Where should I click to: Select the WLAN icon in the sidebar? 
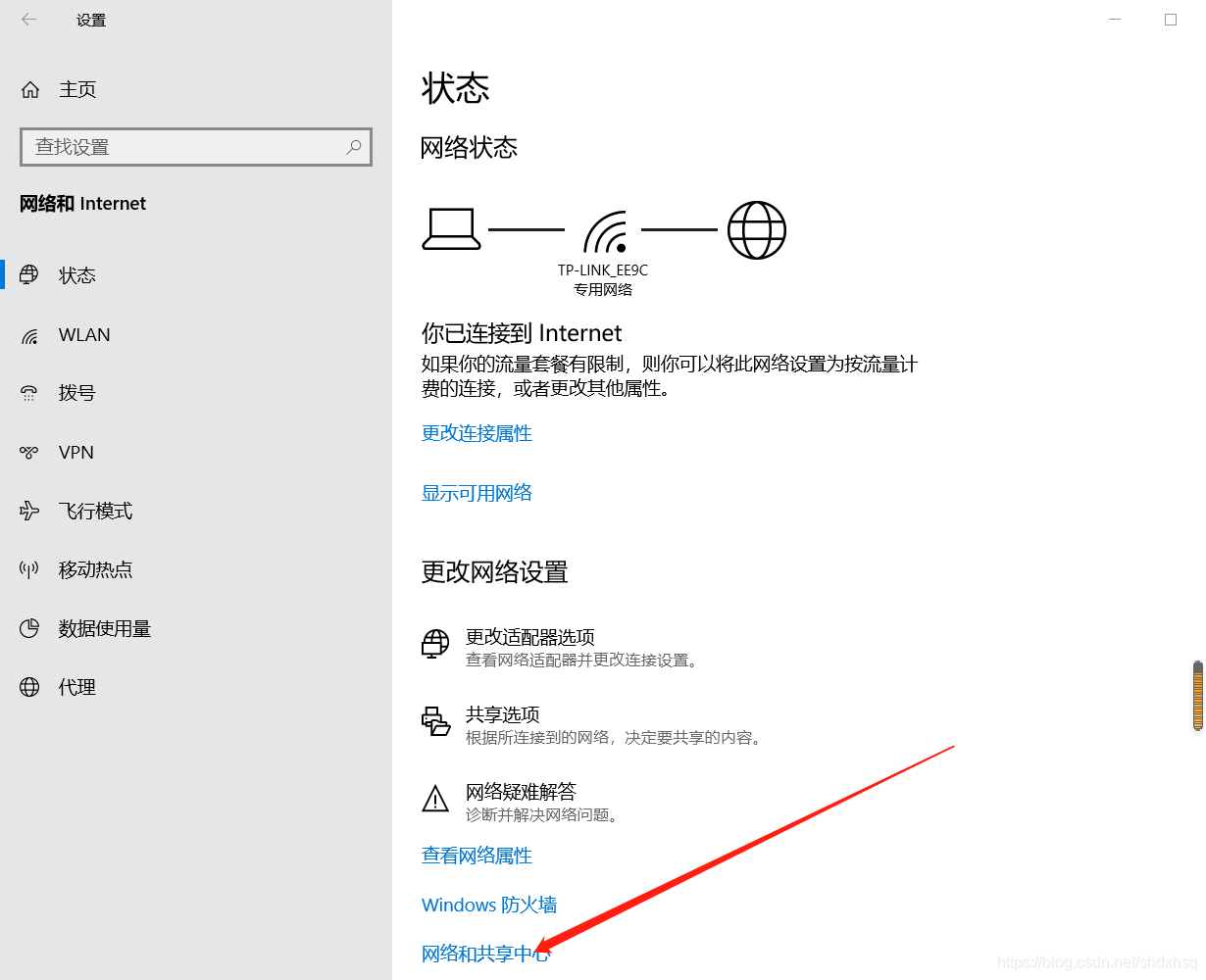[30, 334]
